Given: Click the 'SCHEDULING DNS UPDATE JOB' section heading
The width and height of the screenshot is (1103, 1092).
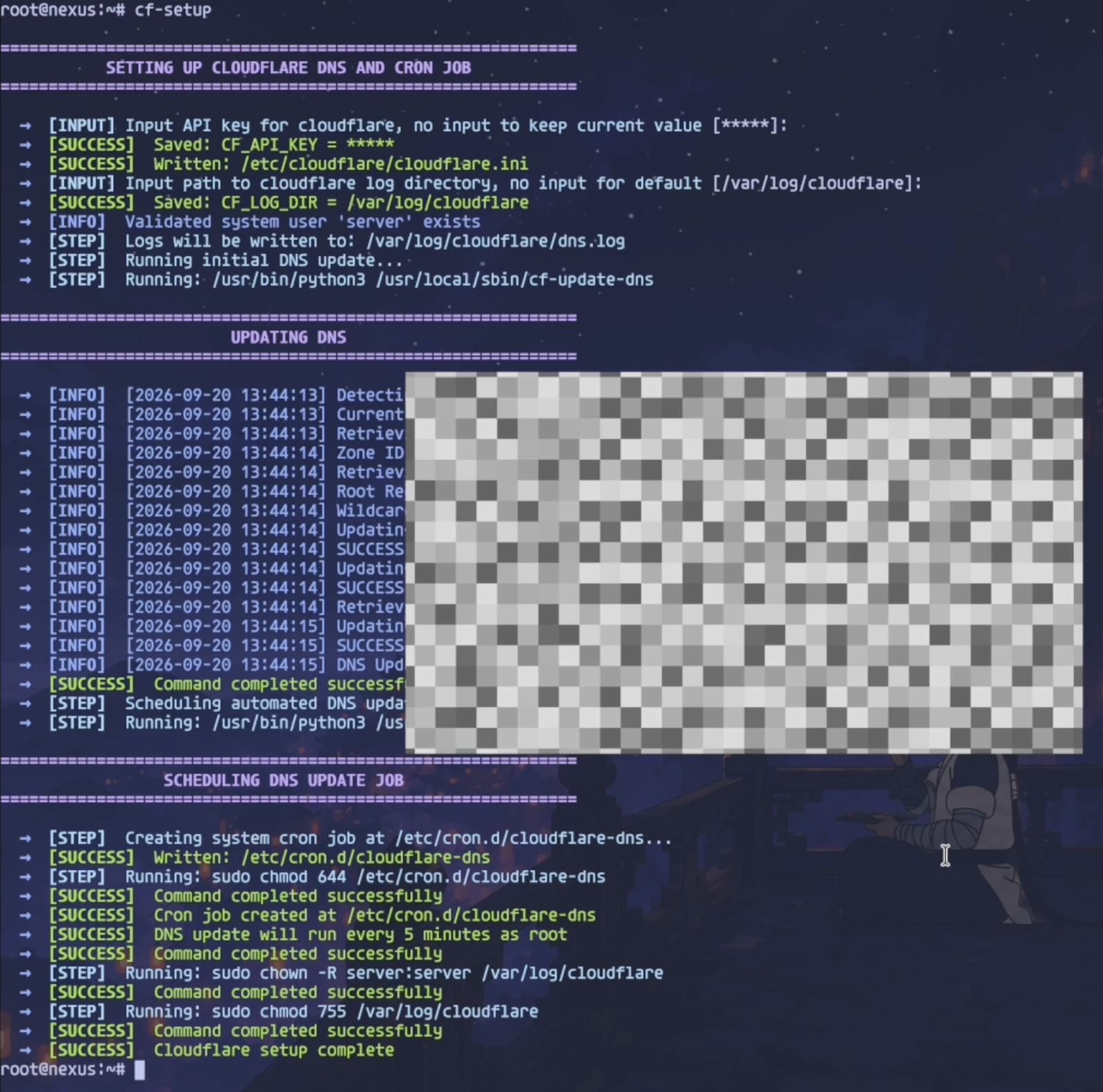Looking at the screenshot, I should pyautogui.click(x=284, y=780).
